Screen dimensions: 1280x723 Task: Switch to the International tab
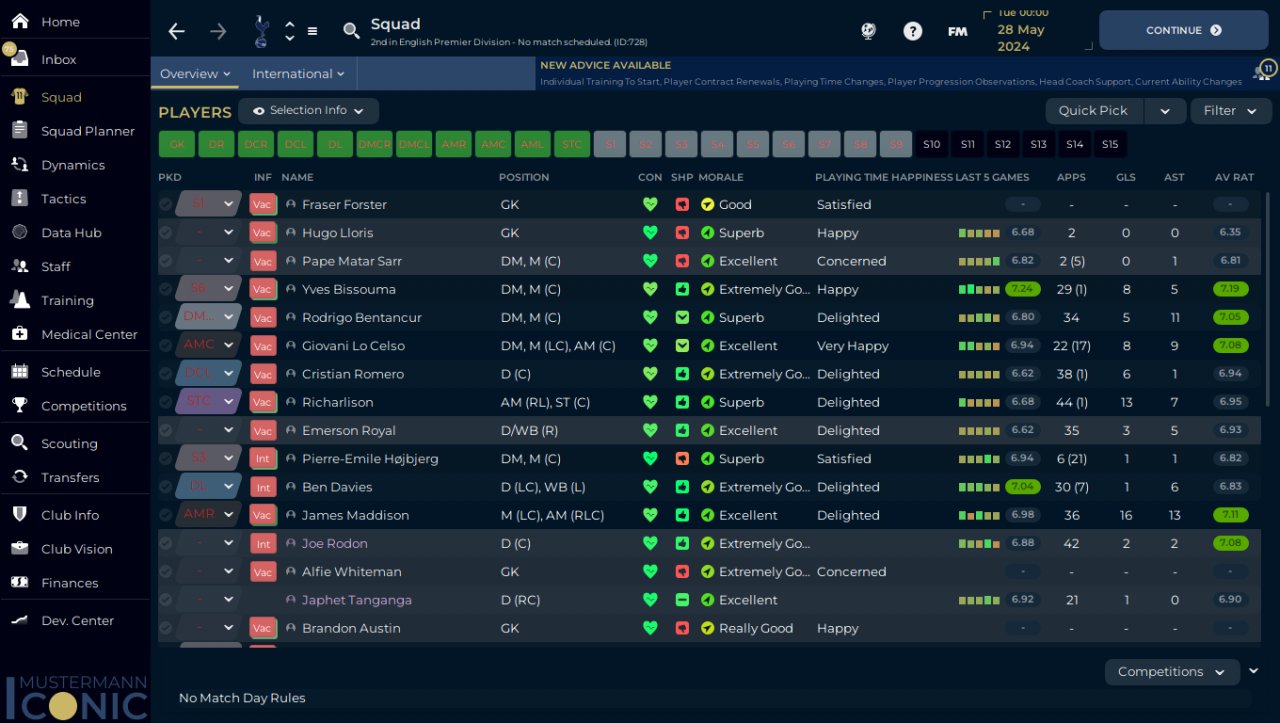[x=298, y=74]
